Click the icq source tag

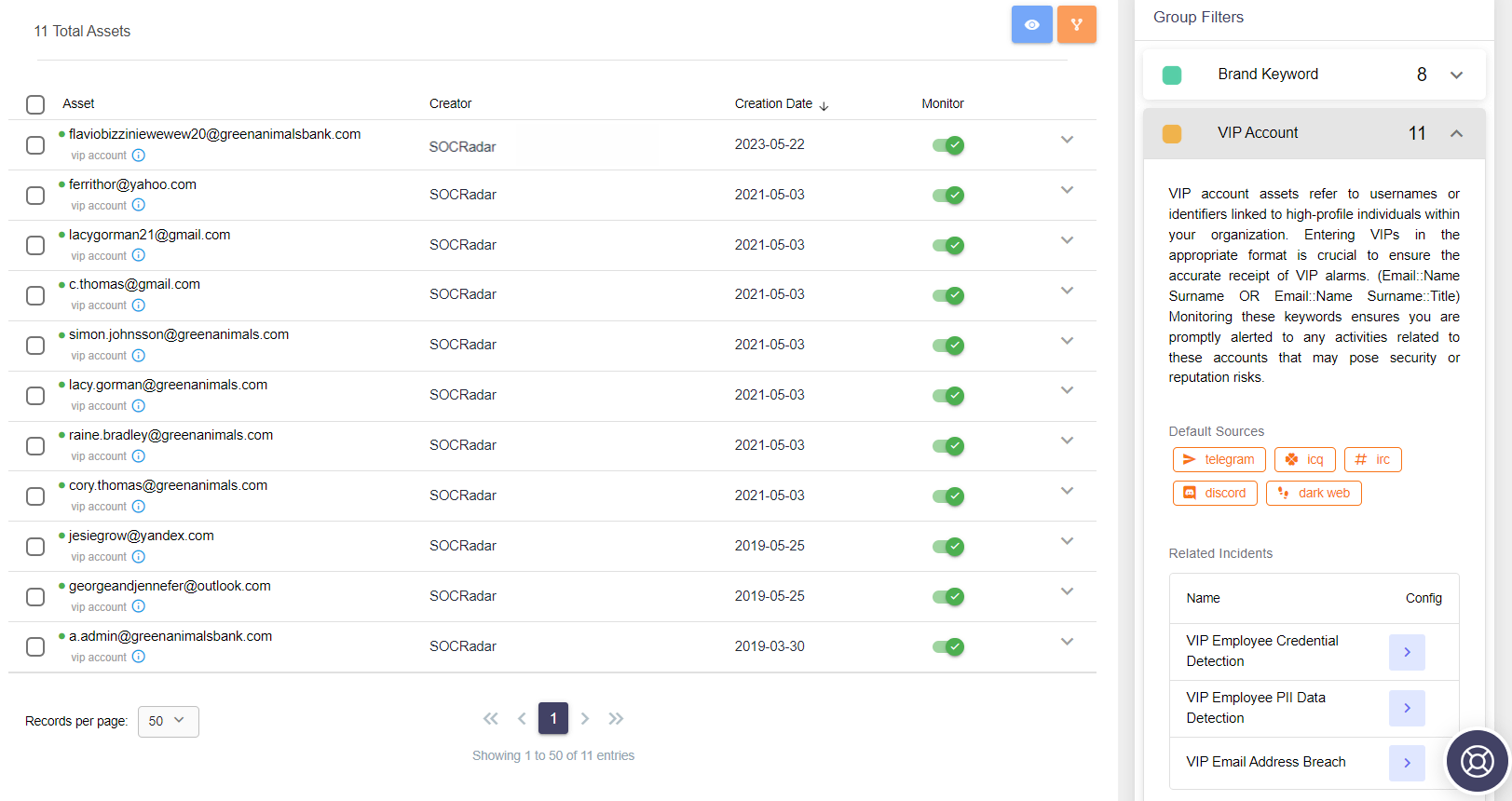[1305, 459]
